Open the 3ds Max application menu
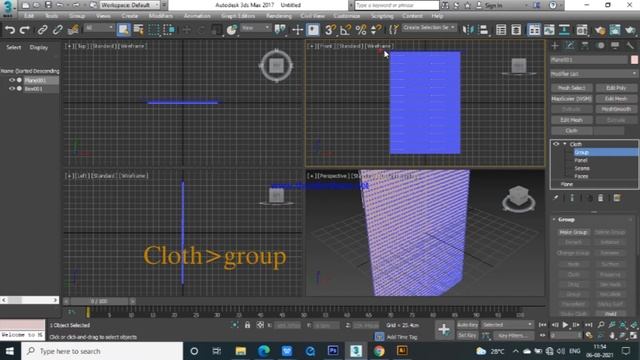This screenshot has width=640, height=360. pos(7,8)
